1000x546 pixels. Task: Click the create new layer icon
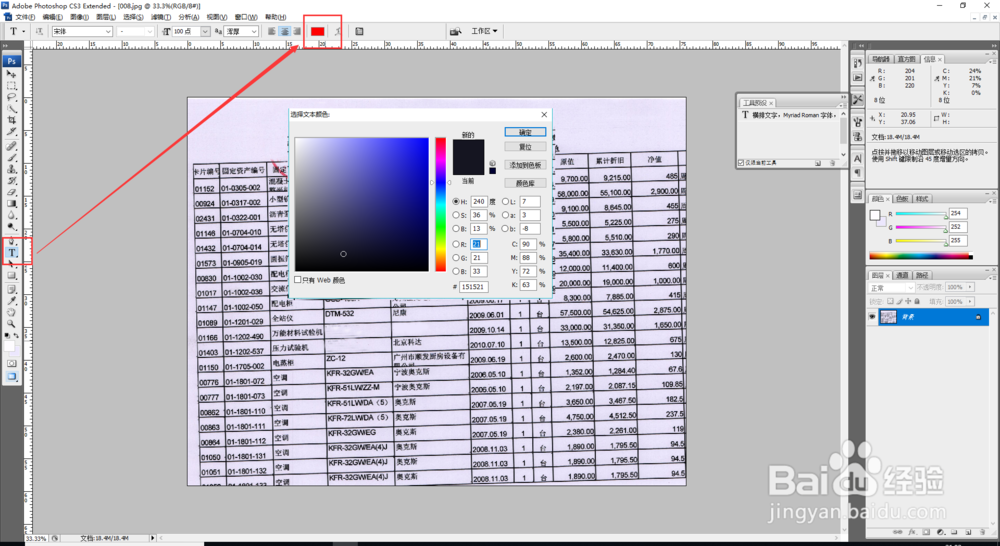(x=968, y=532)
